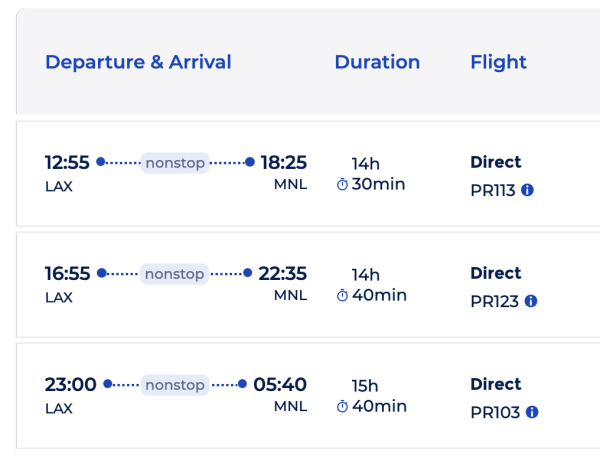Open flight number PR123
The height and width of the screenshot is (456, 600).
pyautogui.click(x=494, y=301)
